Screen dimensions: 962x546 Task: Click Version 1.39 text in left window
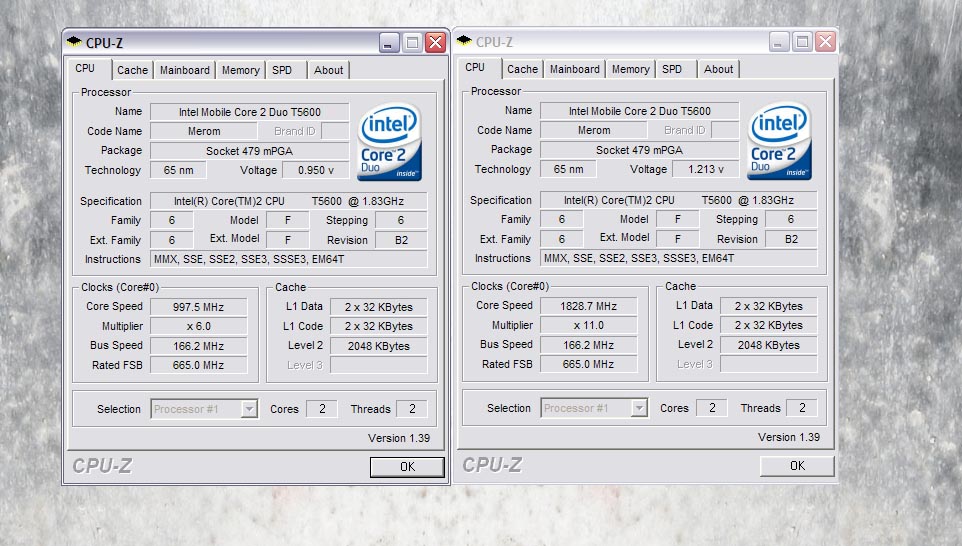pyautogui.click(x=399, y=438)
